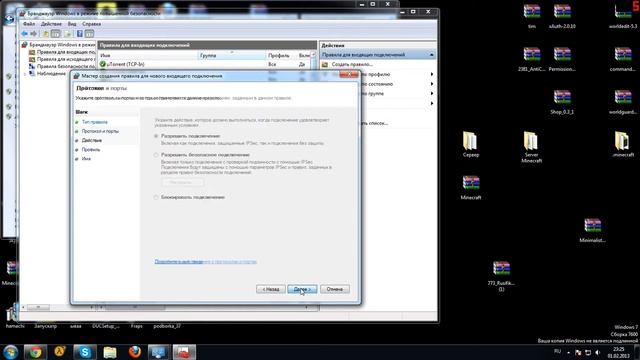Viewport: 640px width, 360px height.
Task: Open the Half-Life lambda icon in taskbar
Action: tap(60, 351)
